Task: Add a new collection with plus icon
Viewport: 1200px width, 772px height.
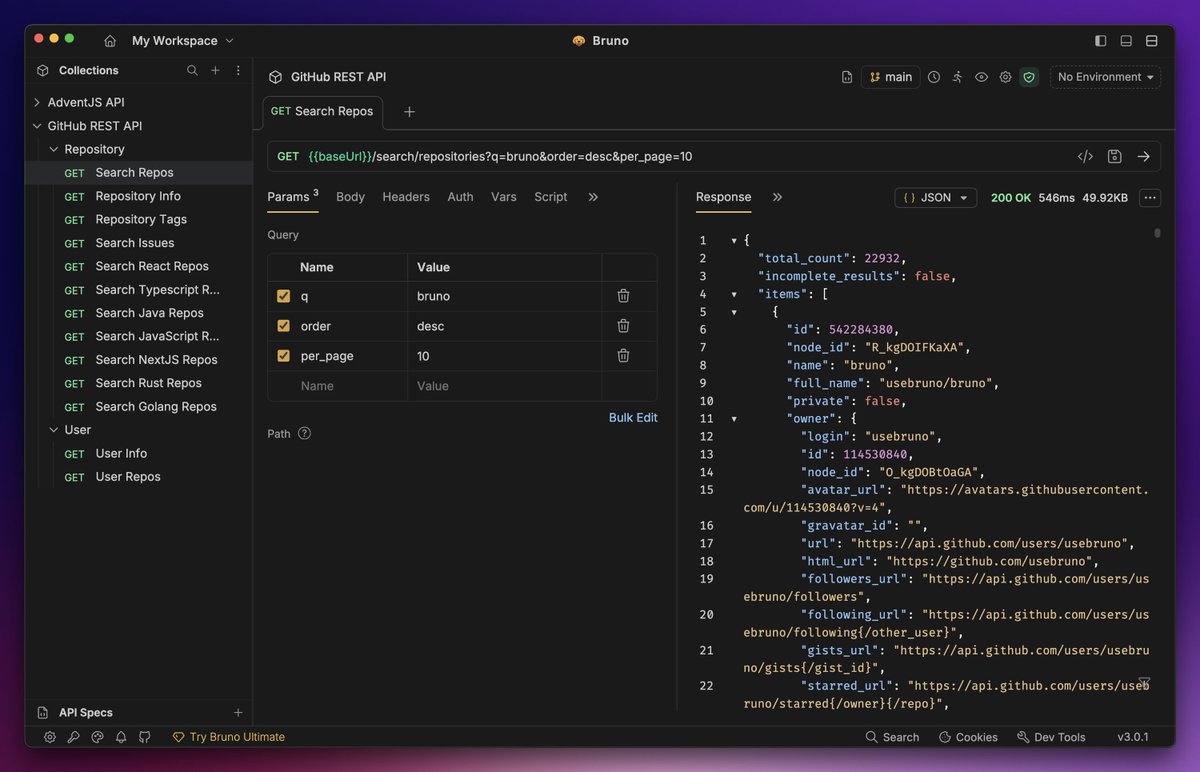Action: click(x=215, y=70)
